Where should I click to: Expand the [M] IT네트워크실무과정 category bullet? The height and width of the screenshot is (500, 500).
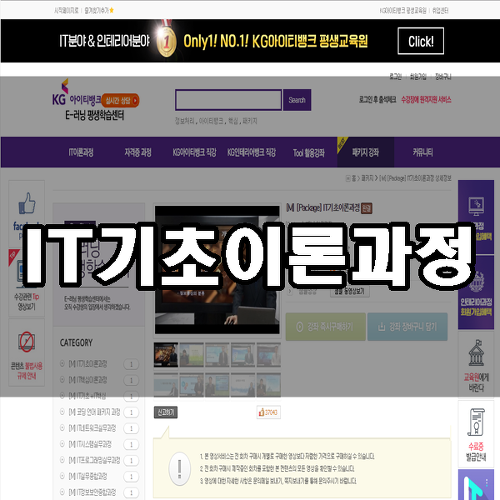62,428
